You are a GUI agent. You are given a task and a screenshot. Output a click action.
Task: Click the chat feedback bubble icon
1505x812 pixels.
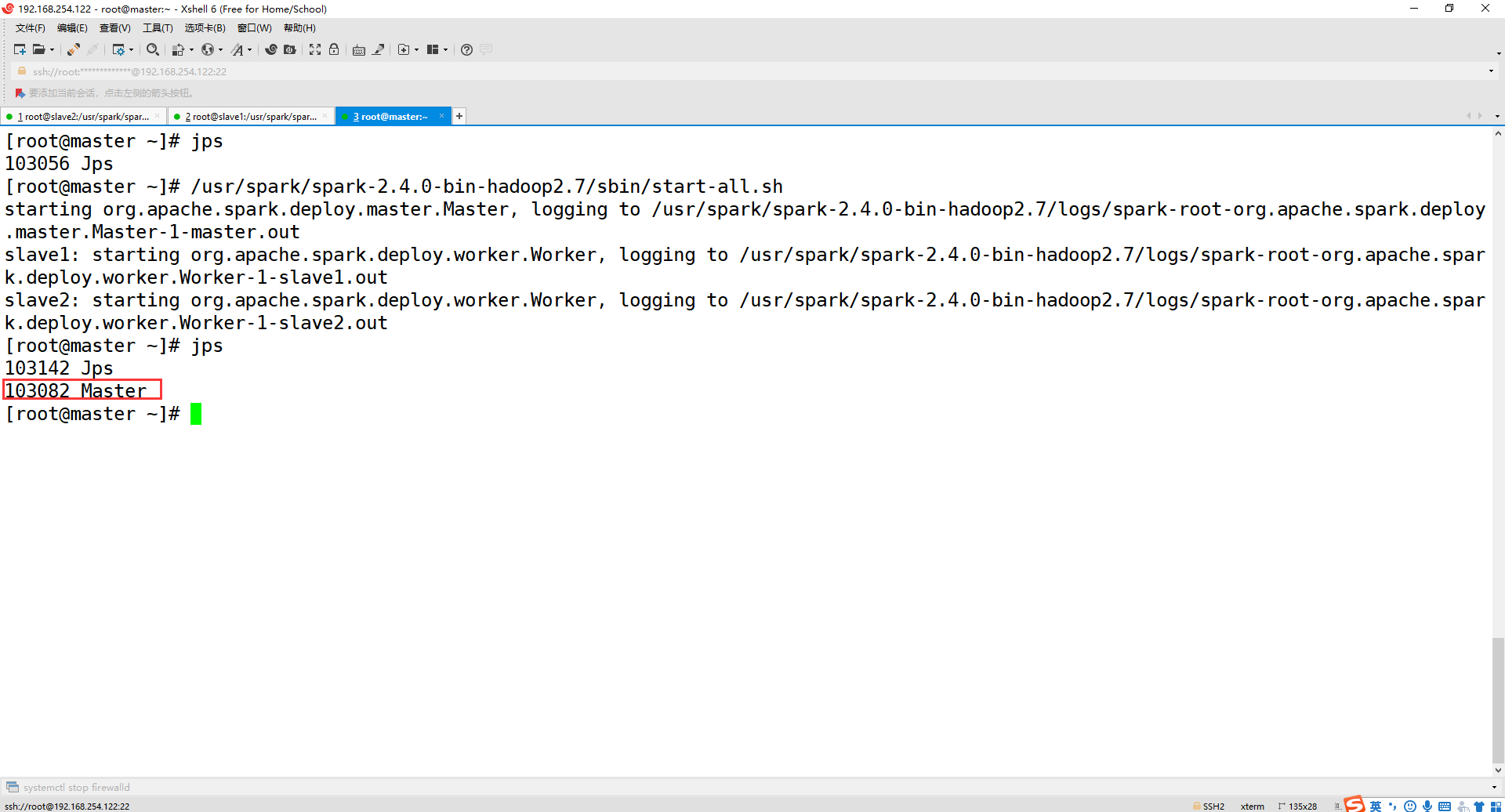(486, 49)
